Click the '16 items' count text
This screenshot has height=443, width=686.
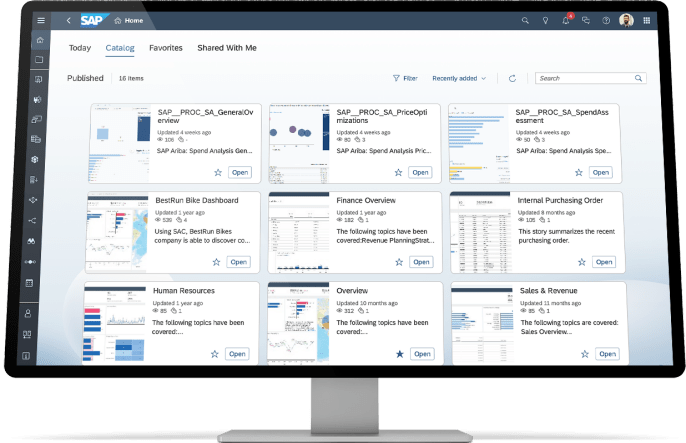[131, 78]
